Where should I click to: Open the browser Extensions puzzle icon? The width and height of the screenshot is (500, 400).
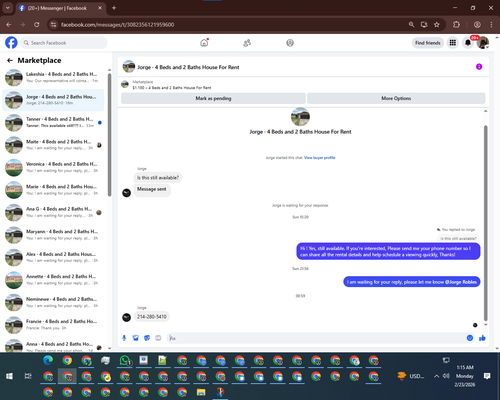(x=456, y=25)
